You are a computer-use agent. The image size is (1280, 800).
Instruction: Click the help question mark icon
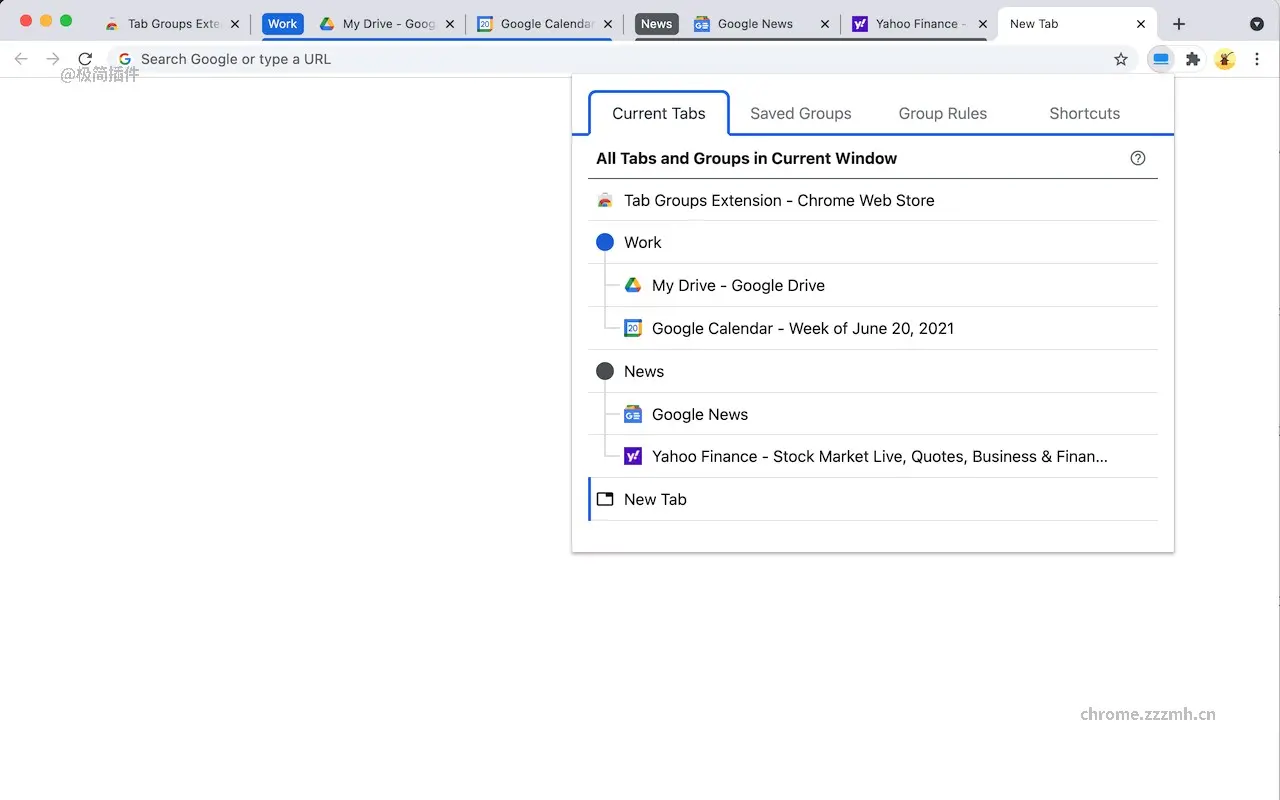point(1137,158)
